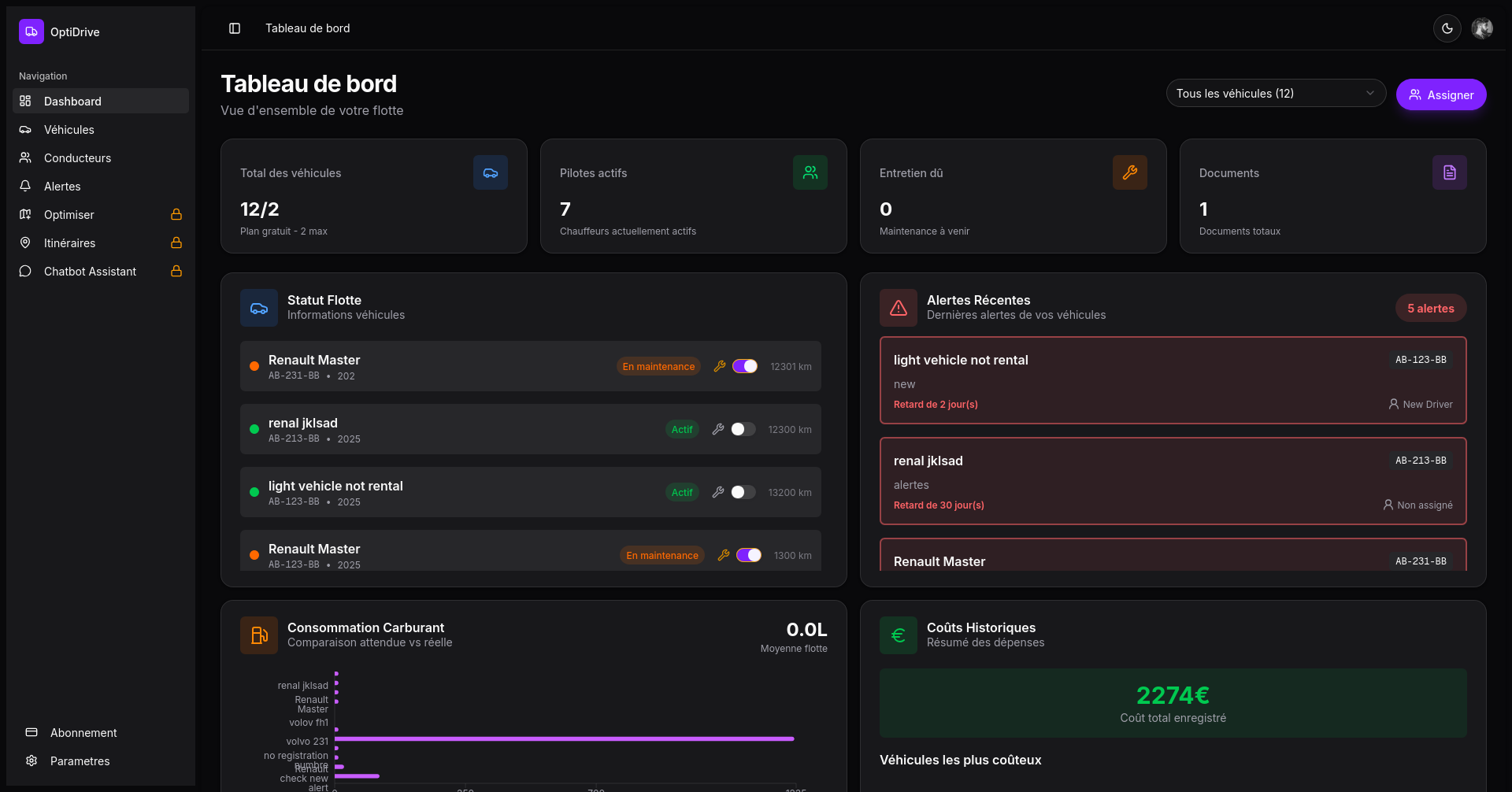The height and width of the screenshot is (792, 1512).
Task: Enable maintenance toggle for light vehicle not rental
Action: click(x=743, y=492)
